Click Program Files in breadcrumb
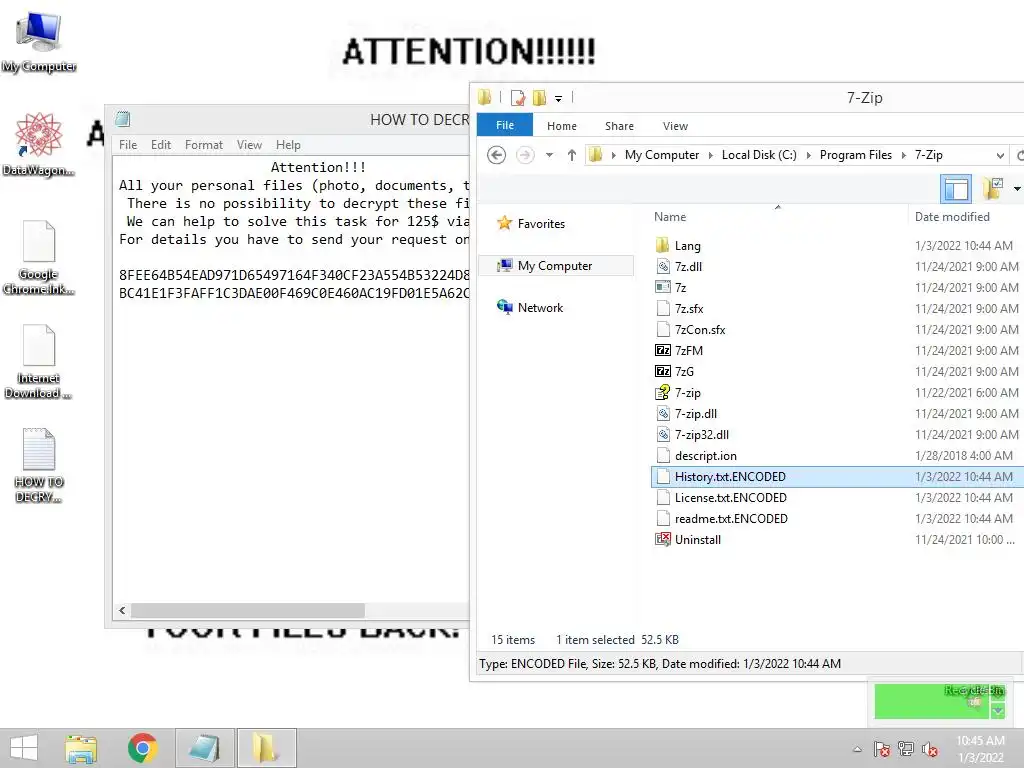This screenshot has height=768, width=1024. [856, 155]
